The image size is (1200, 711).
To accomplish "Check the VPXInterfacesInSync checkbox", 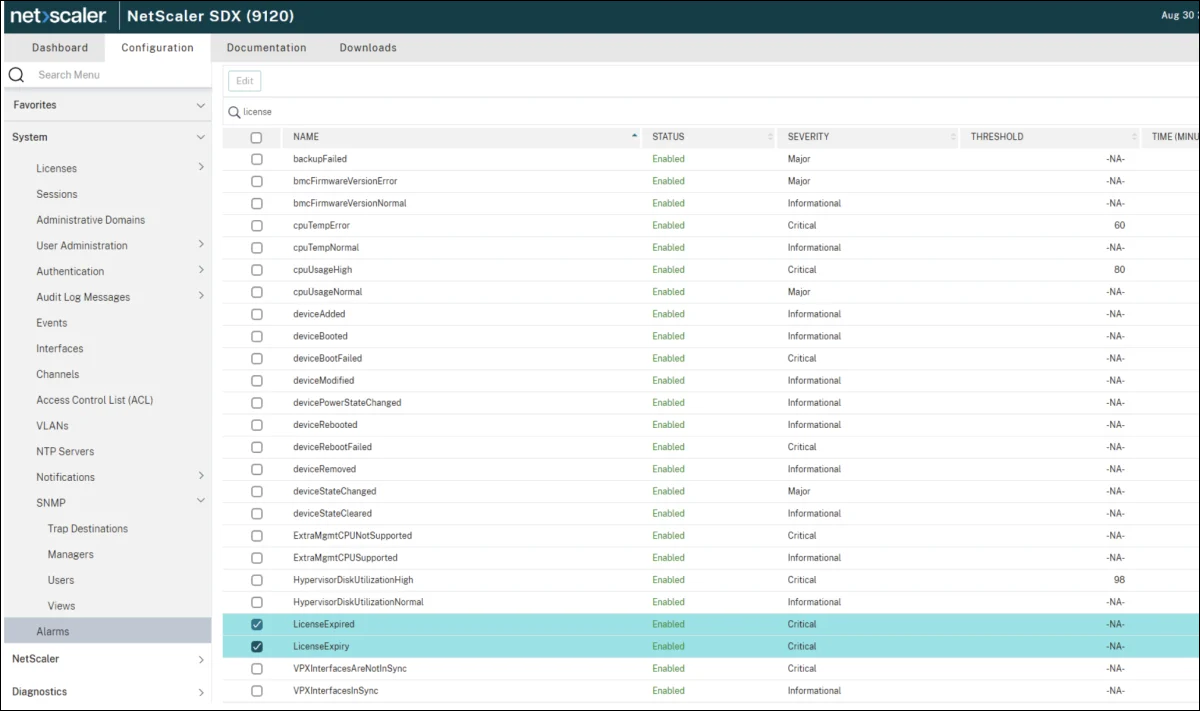I will tap(256, 691).
